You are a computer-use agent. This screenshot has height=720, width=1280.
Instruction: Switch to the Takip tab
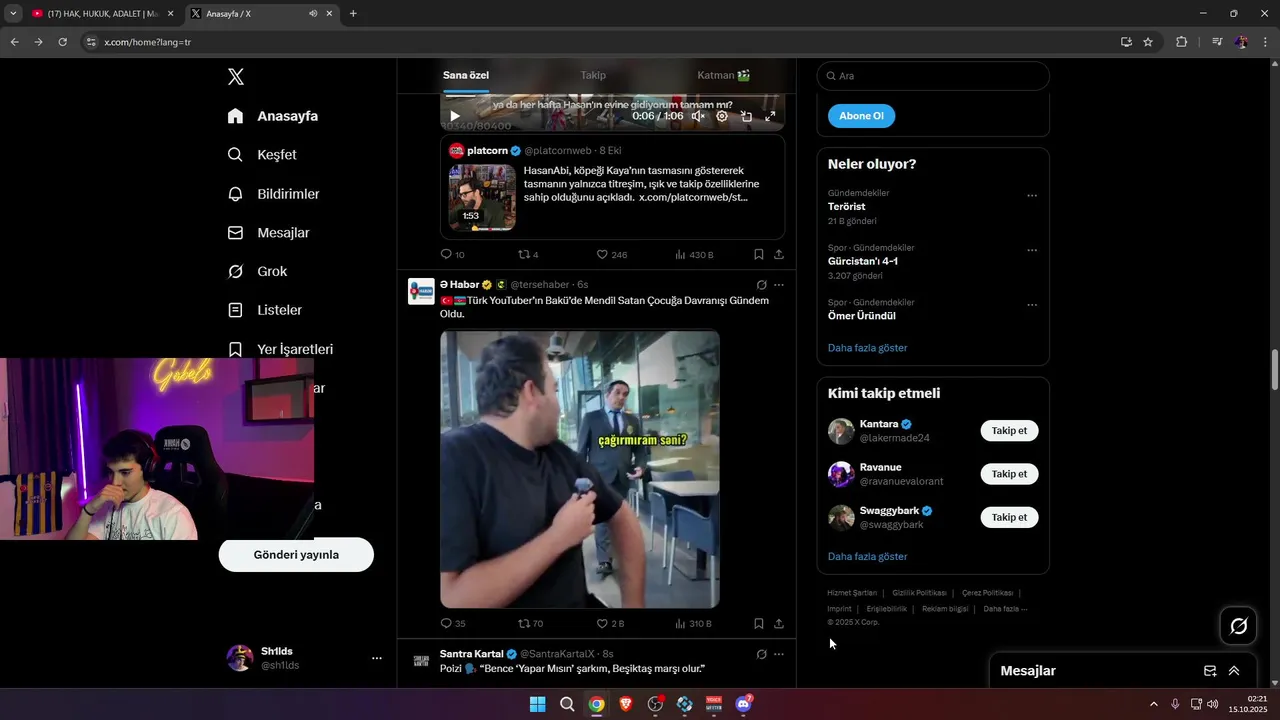coord(593,75)
